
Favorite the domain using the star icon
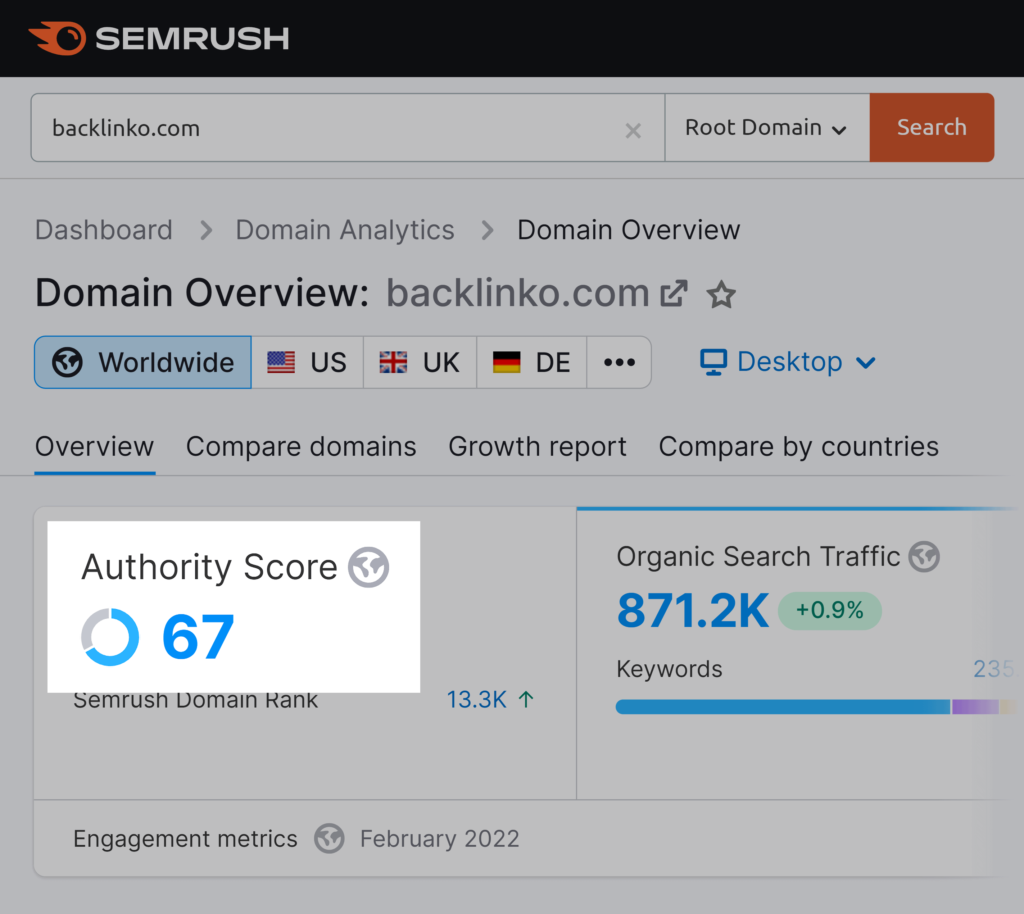pos(721,294)
